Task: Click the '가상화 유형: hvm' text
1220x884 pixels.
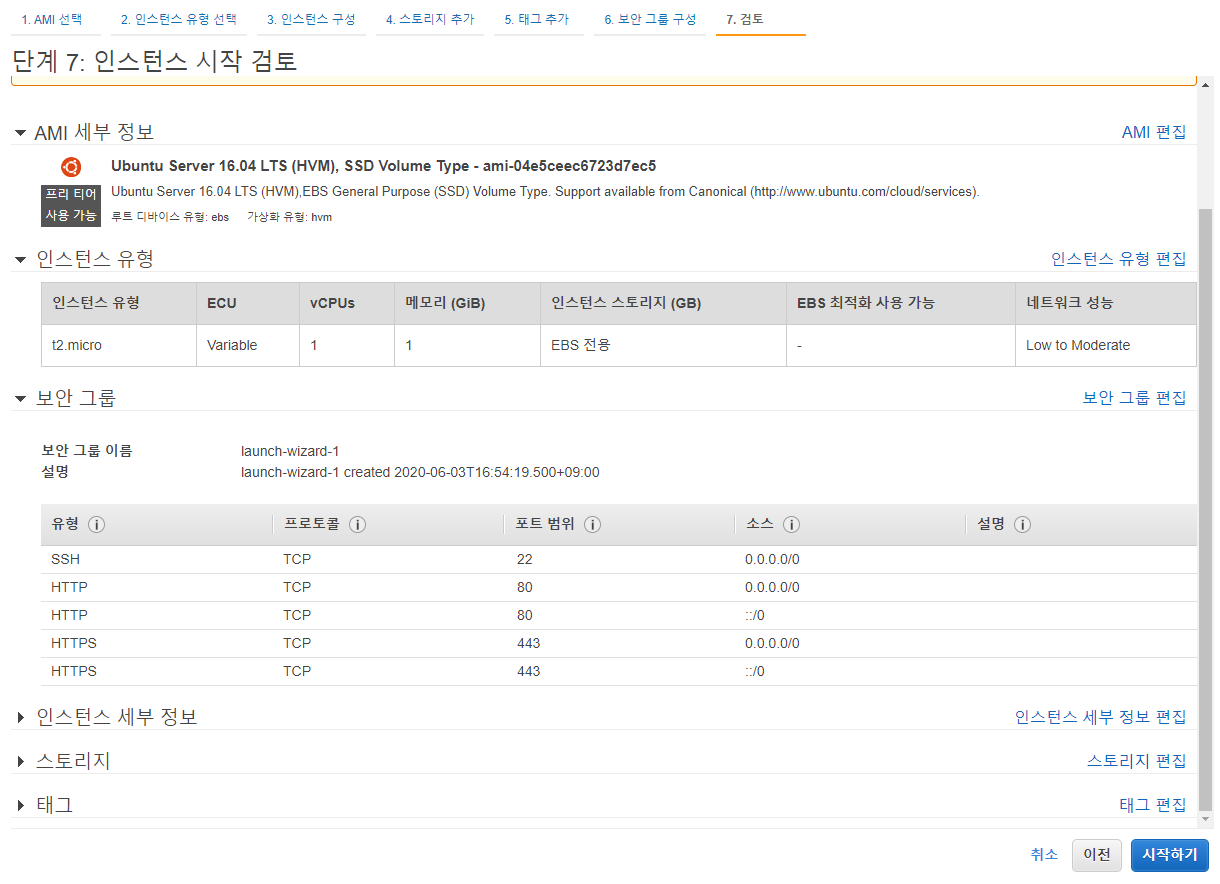Action: point(290,217)
